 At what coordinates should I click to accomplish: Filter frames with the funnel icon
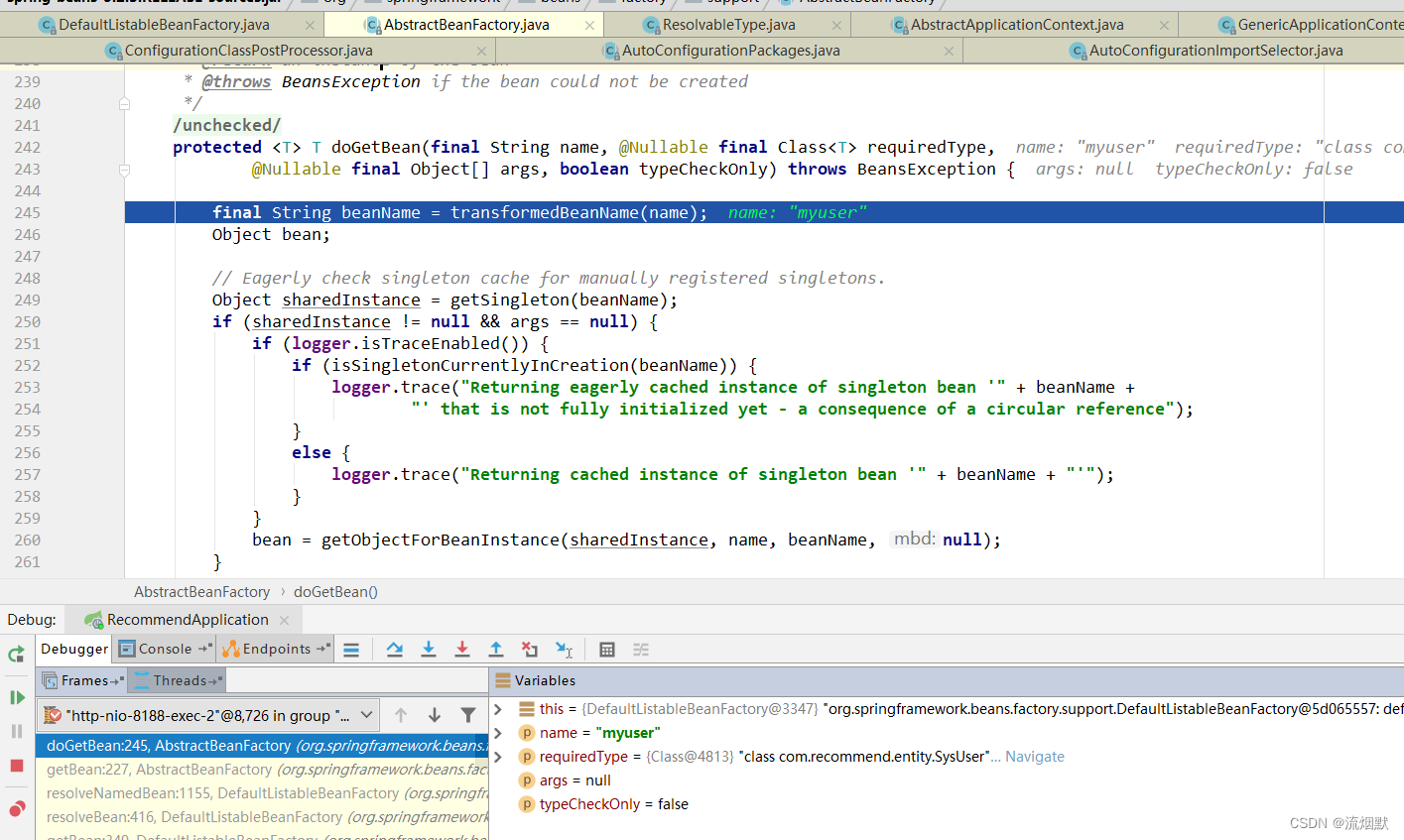[x=468, y=715]
